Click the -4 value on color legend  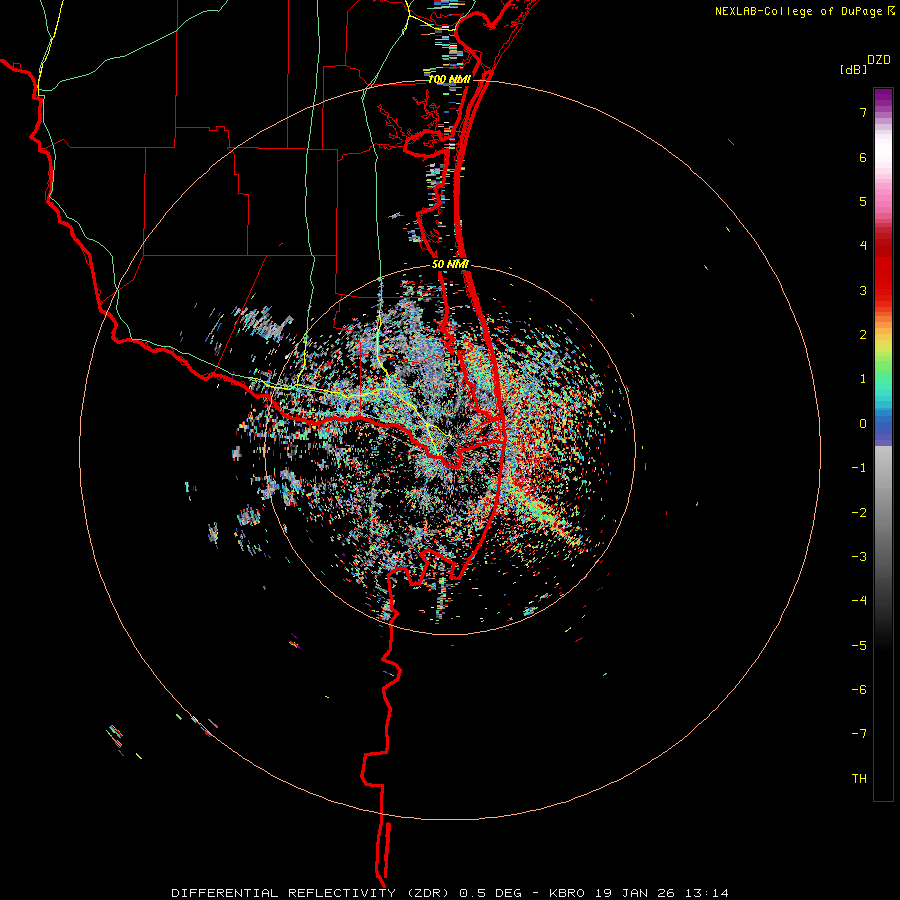(x=859, y=601)
